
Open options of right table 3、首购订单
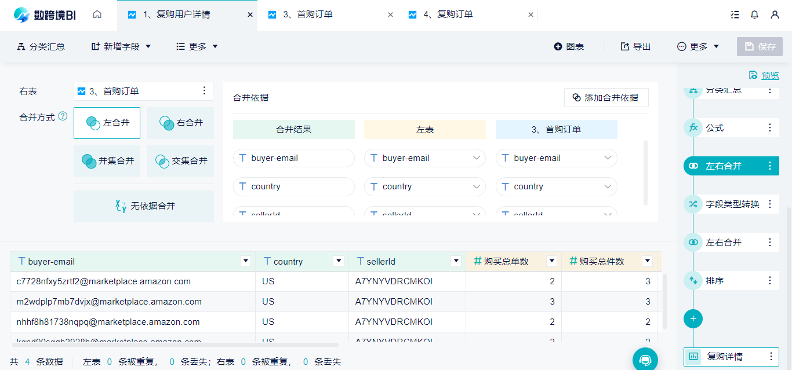click(x=204, y=91)
